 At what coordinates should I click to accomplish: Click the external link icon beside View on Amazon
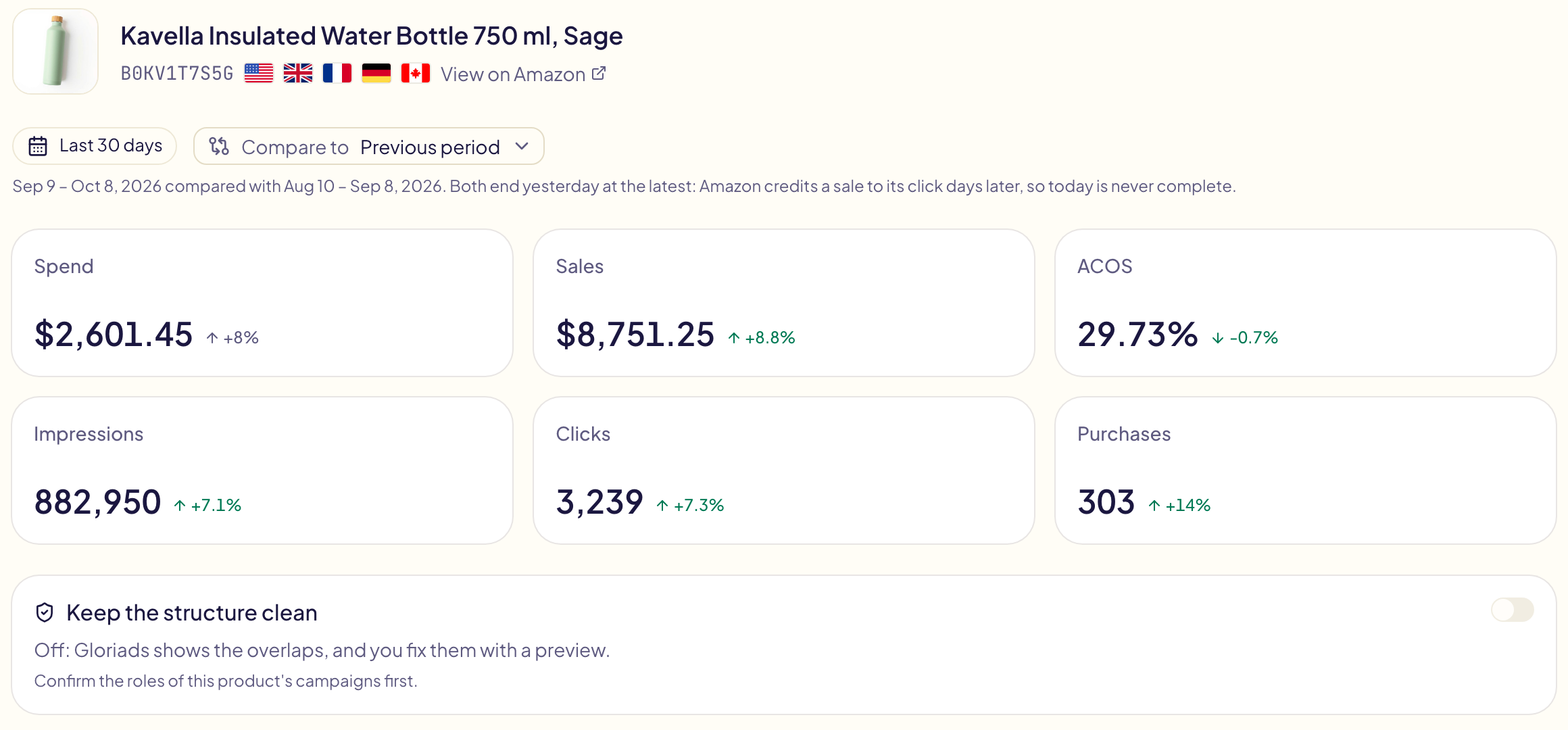[599, 73]
